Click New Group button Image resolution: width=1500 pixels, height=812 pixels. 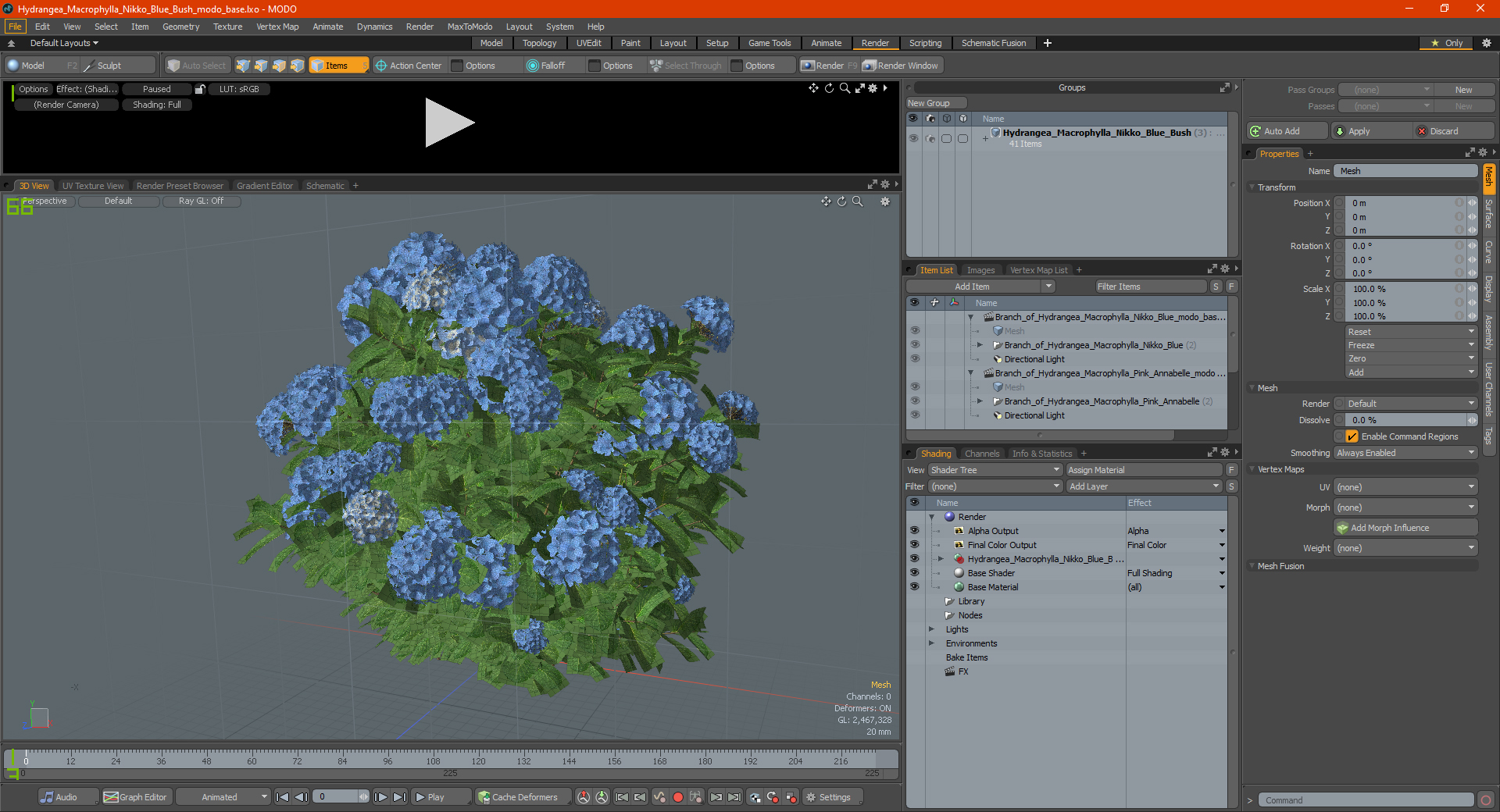[936, 103]
